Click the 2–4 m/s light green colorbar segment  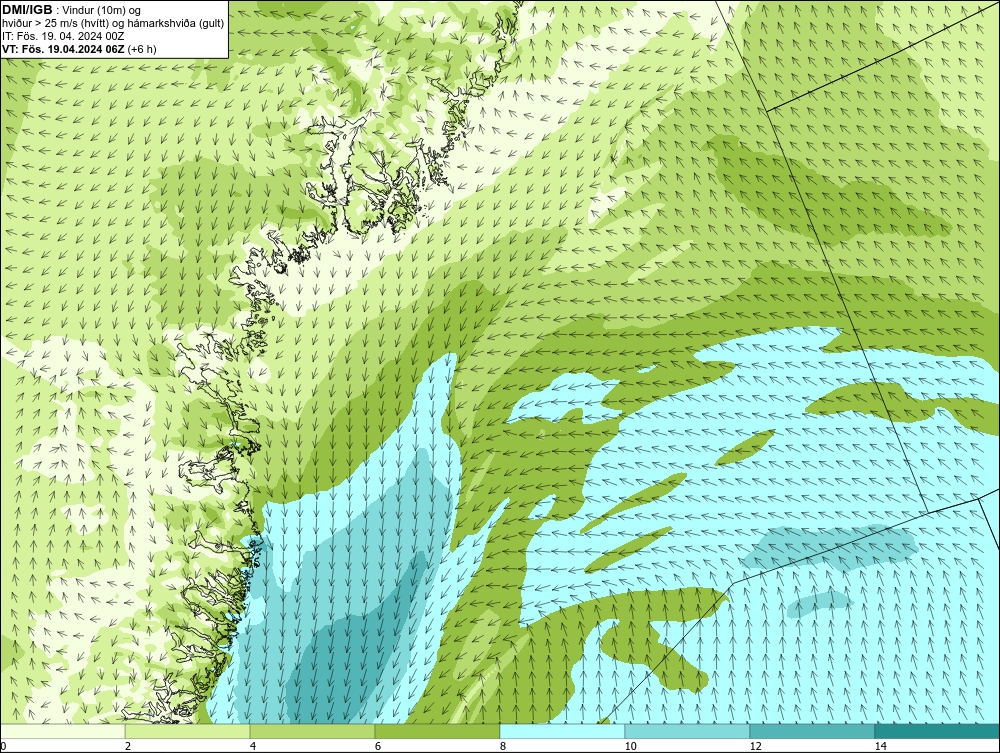click(x=188, y=731)
